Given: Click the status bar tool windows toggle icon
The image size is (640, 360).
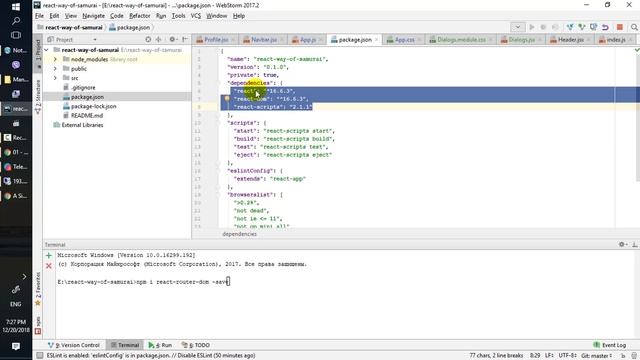Looking at the screenshot, I should click(x=40, y=356).
